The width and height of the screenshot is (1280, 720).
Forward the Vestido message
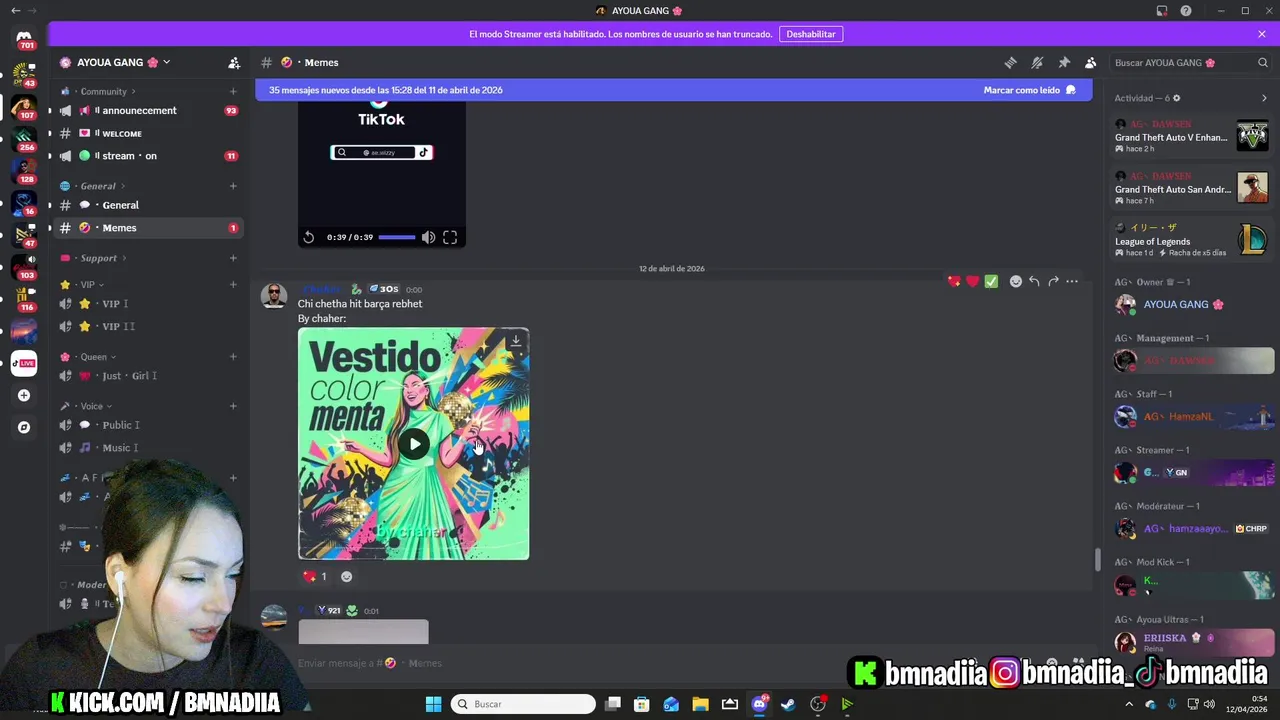1053,281
